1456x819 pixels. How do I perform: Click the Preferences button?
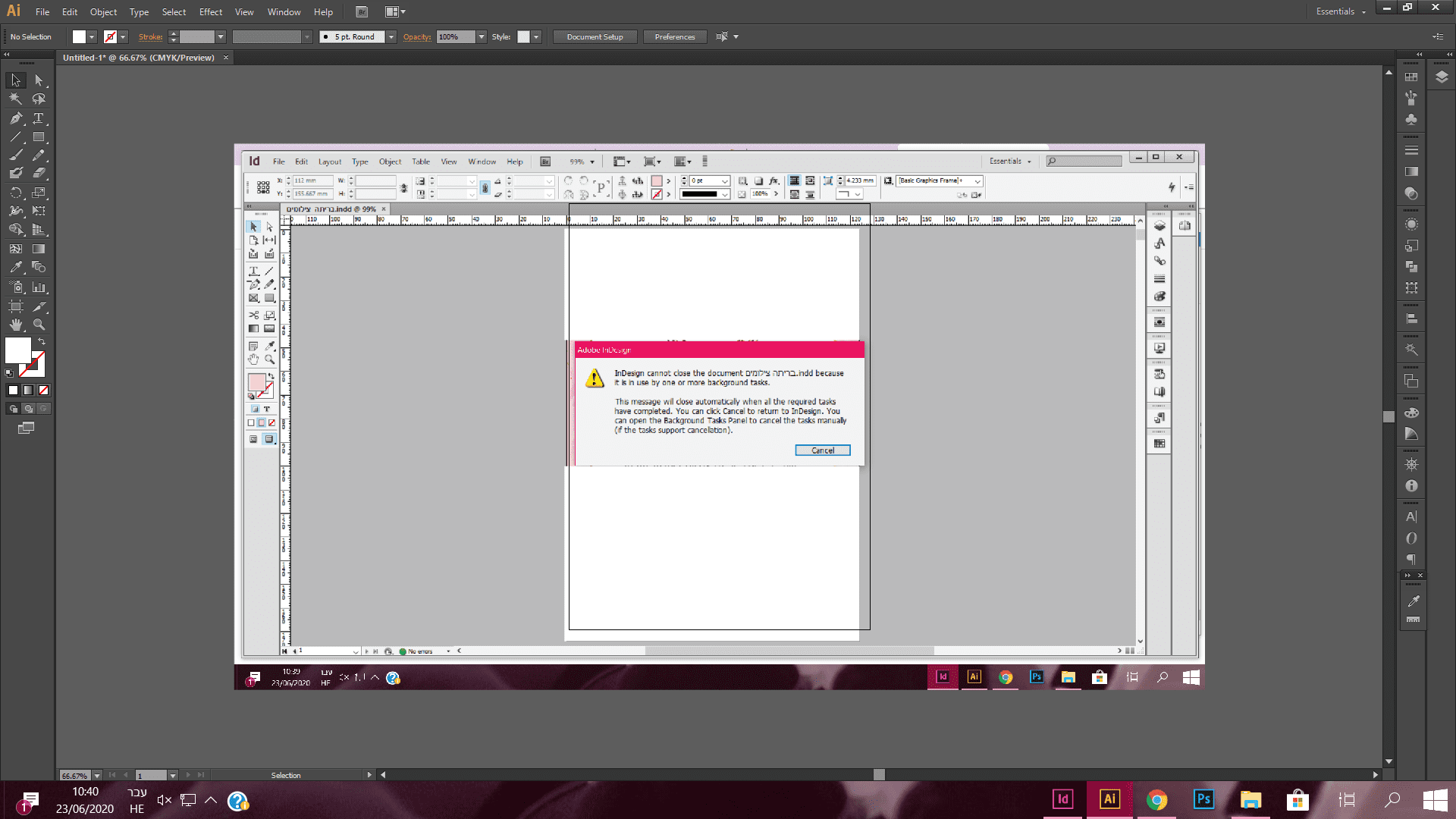tap(674, 37)
